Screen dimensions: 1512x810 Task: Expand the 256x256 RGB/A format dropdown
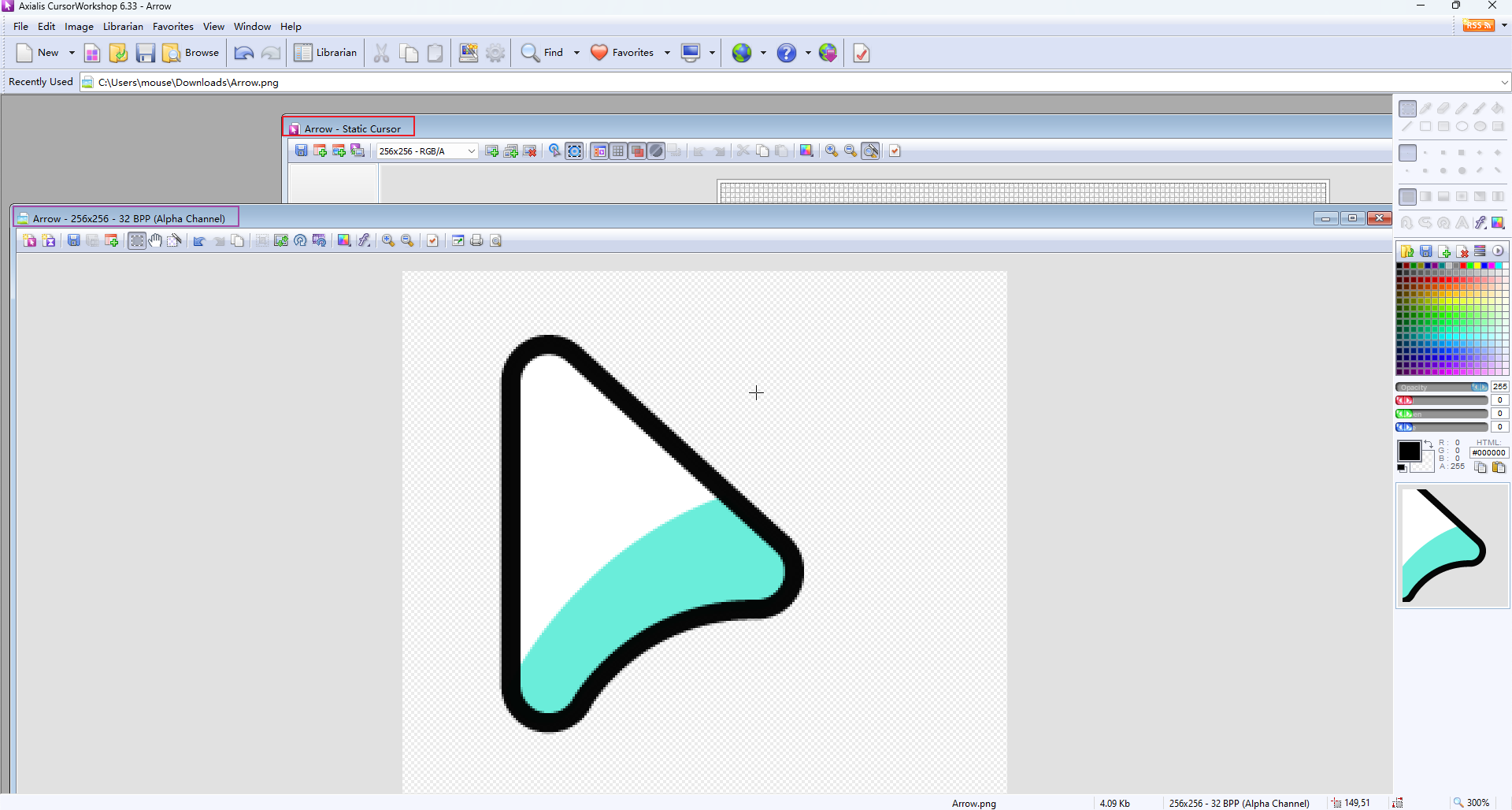(x=471, y=151)
